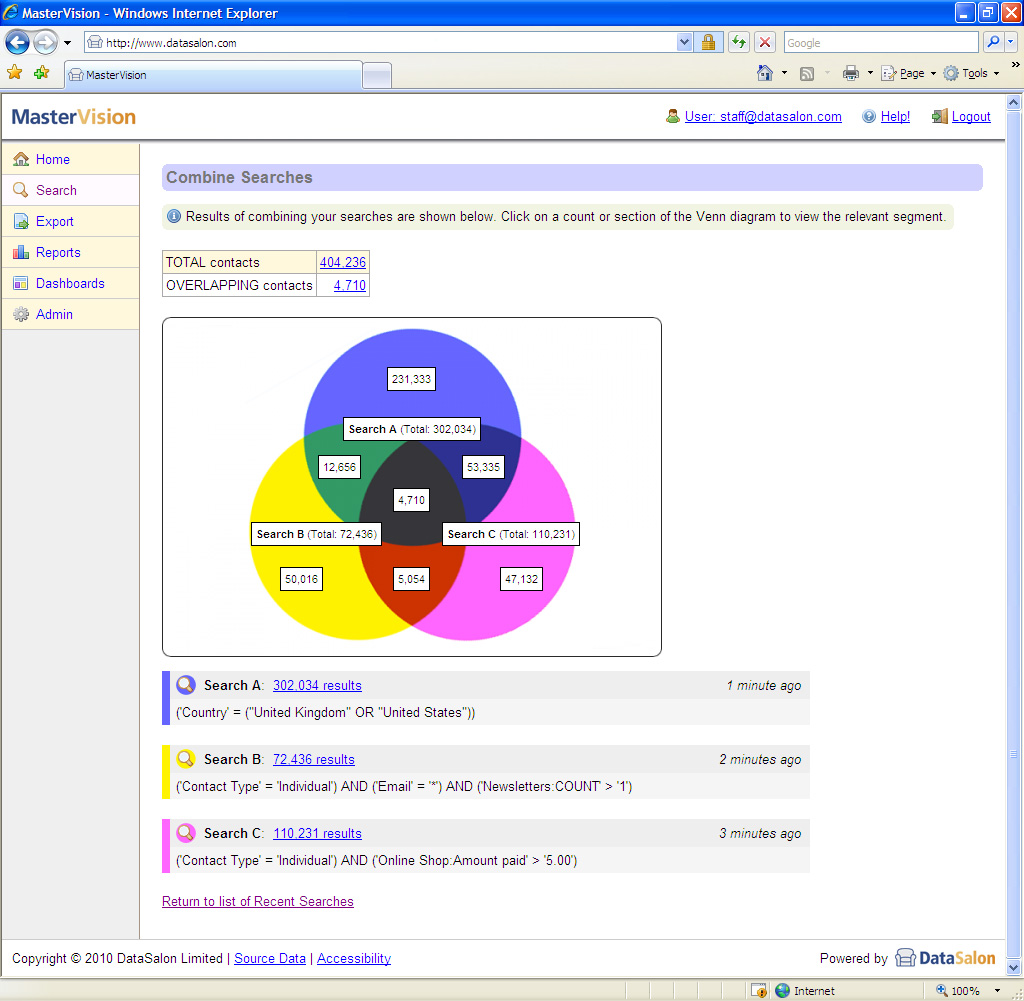Click the Home icon in sidebar
This screenshot has height=1001, width=1024.
click(21, 159)
